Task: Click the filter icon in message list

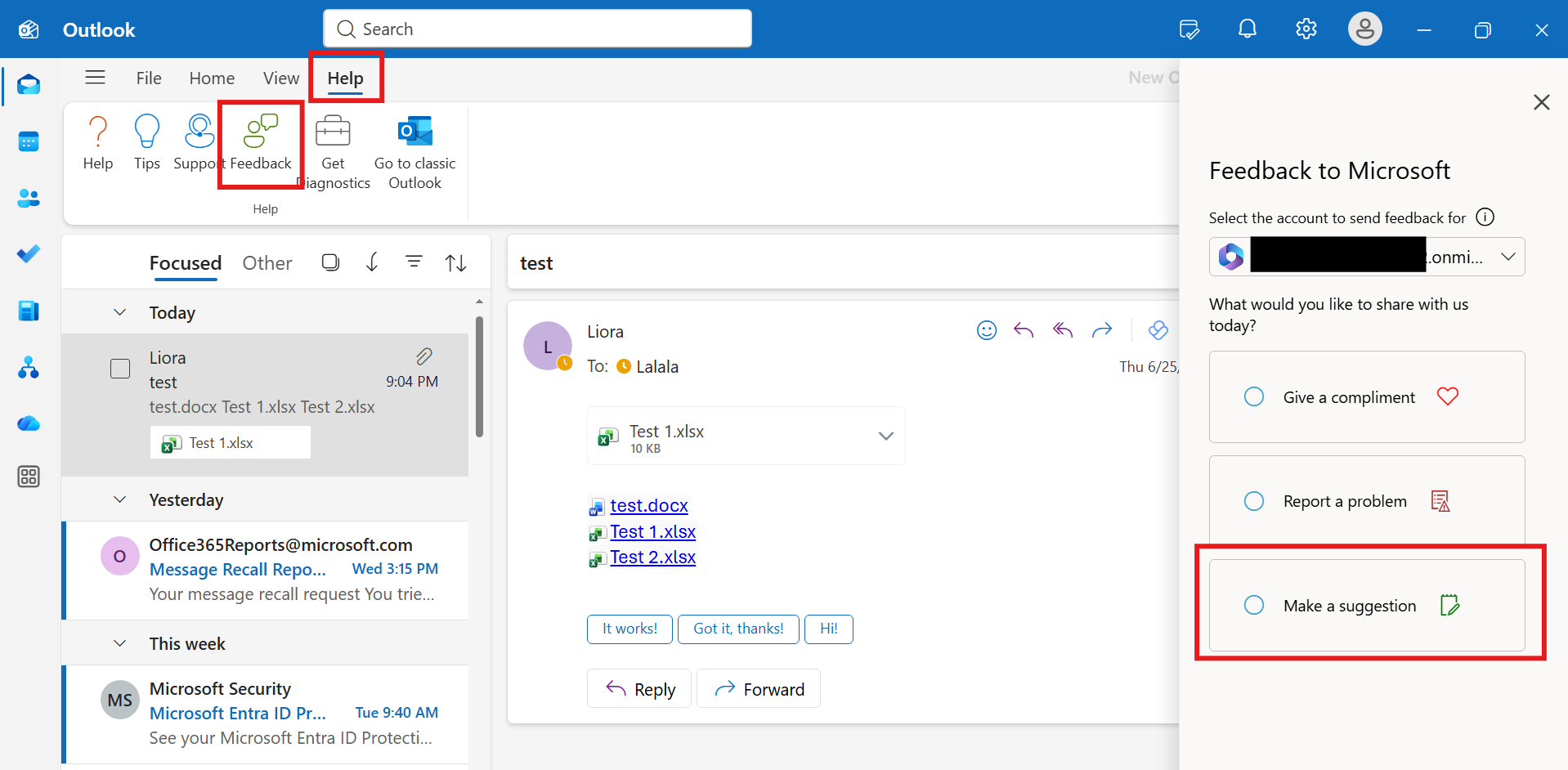Action: (414, 262)
